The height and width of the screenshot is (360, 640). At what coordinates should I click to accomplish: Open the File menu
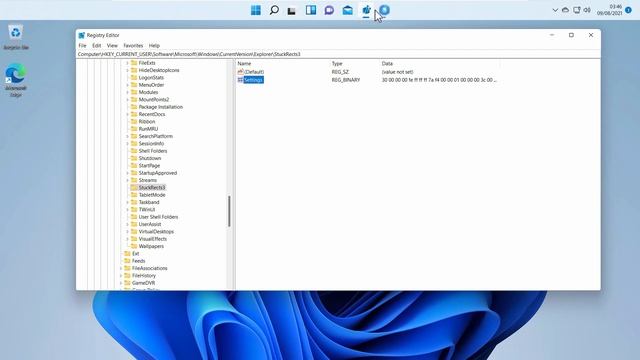pos(82,46)
